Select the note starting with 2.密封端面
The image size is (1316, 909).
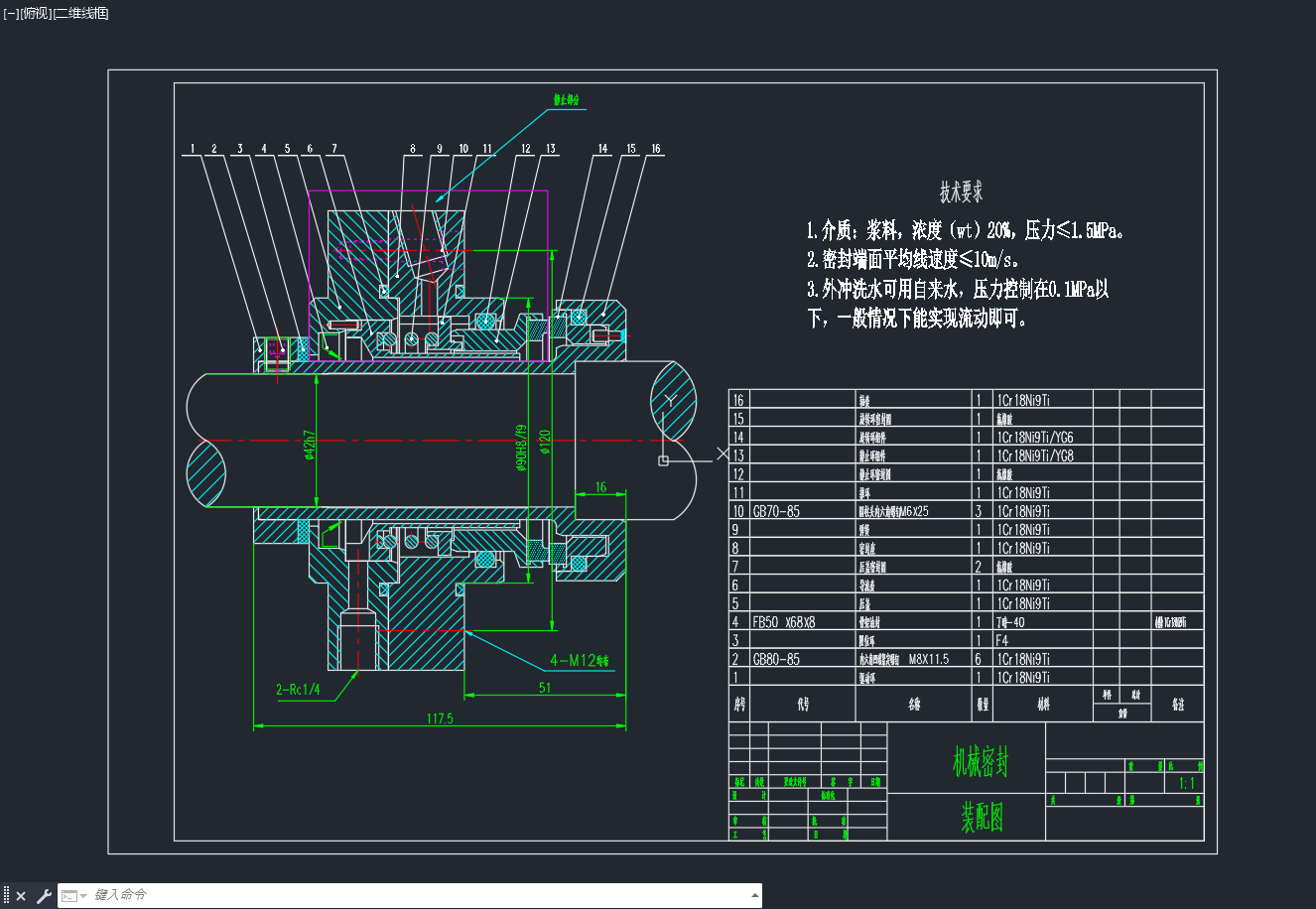913,260
